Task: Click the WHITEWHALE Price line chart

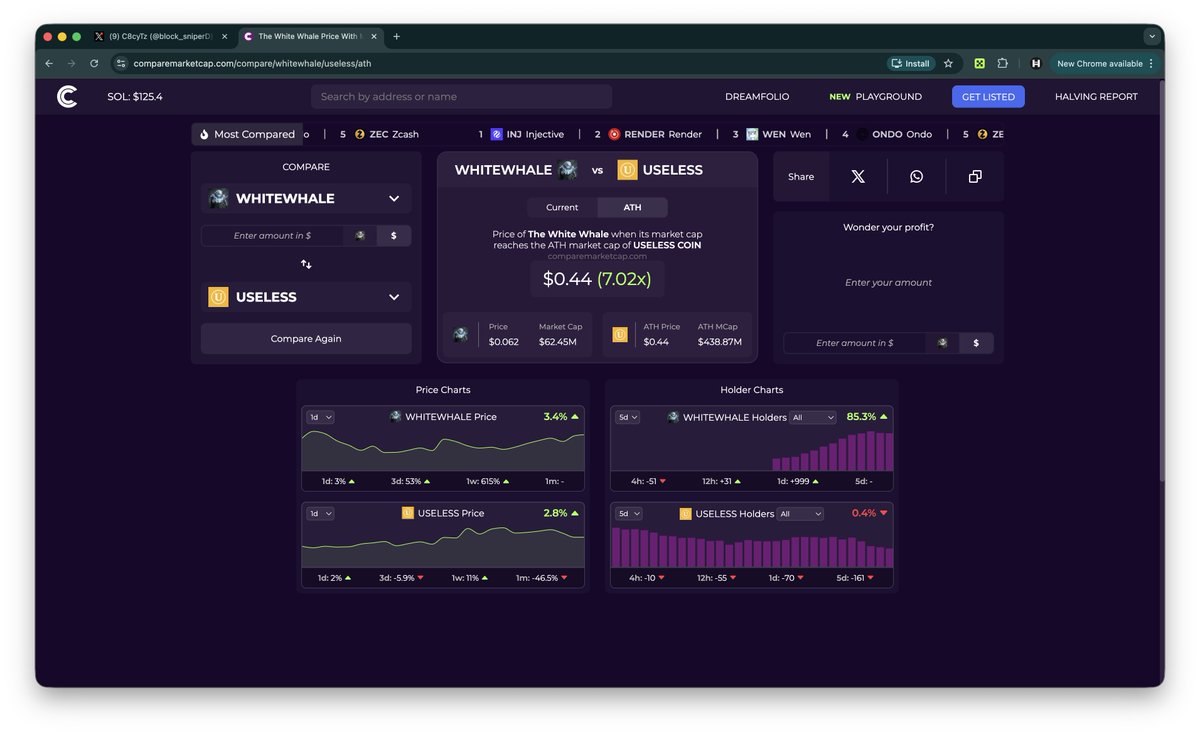Action: (x=442, y=450)
